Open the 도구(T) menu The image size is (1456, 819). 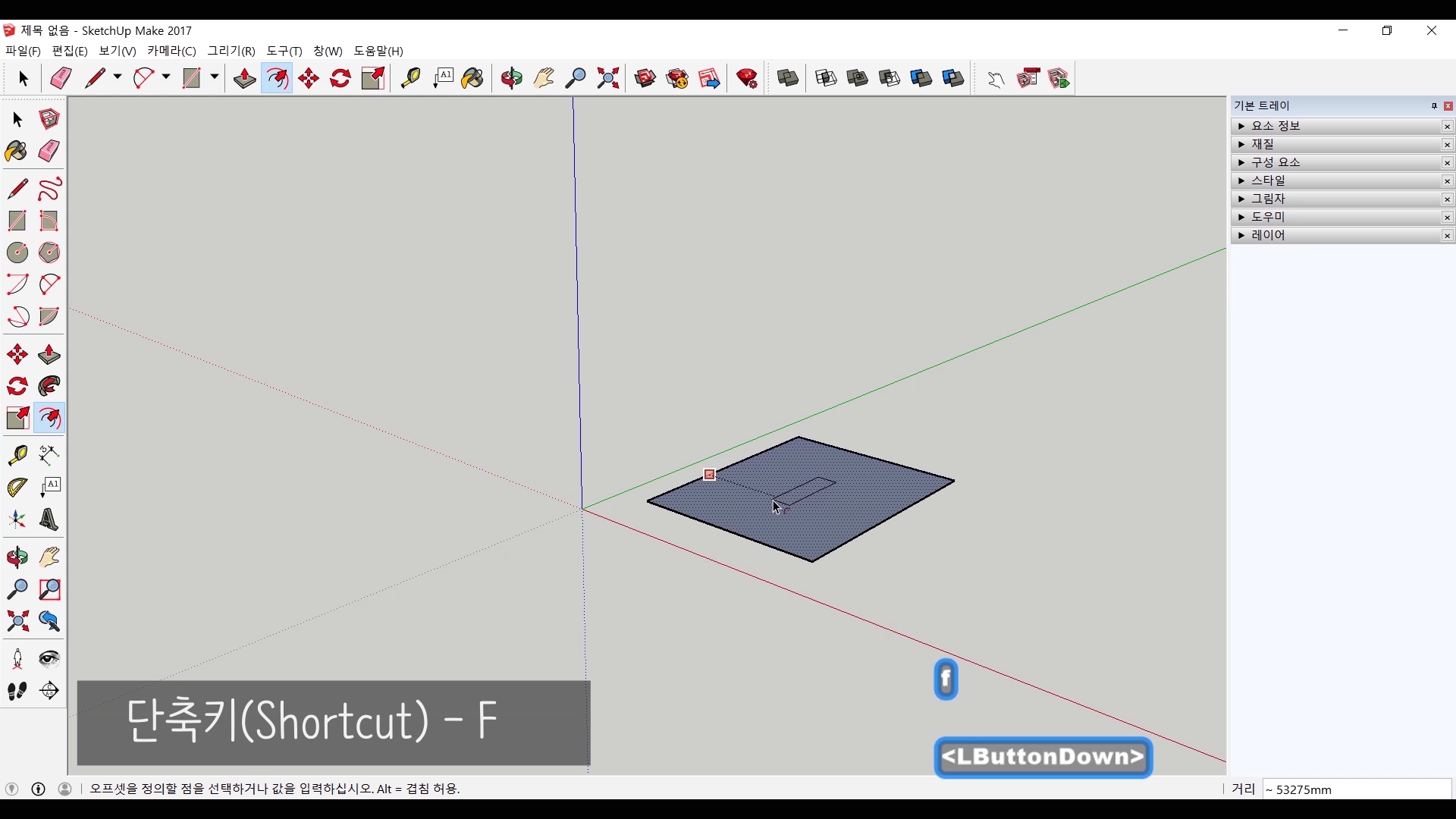(x=284, y=51)
